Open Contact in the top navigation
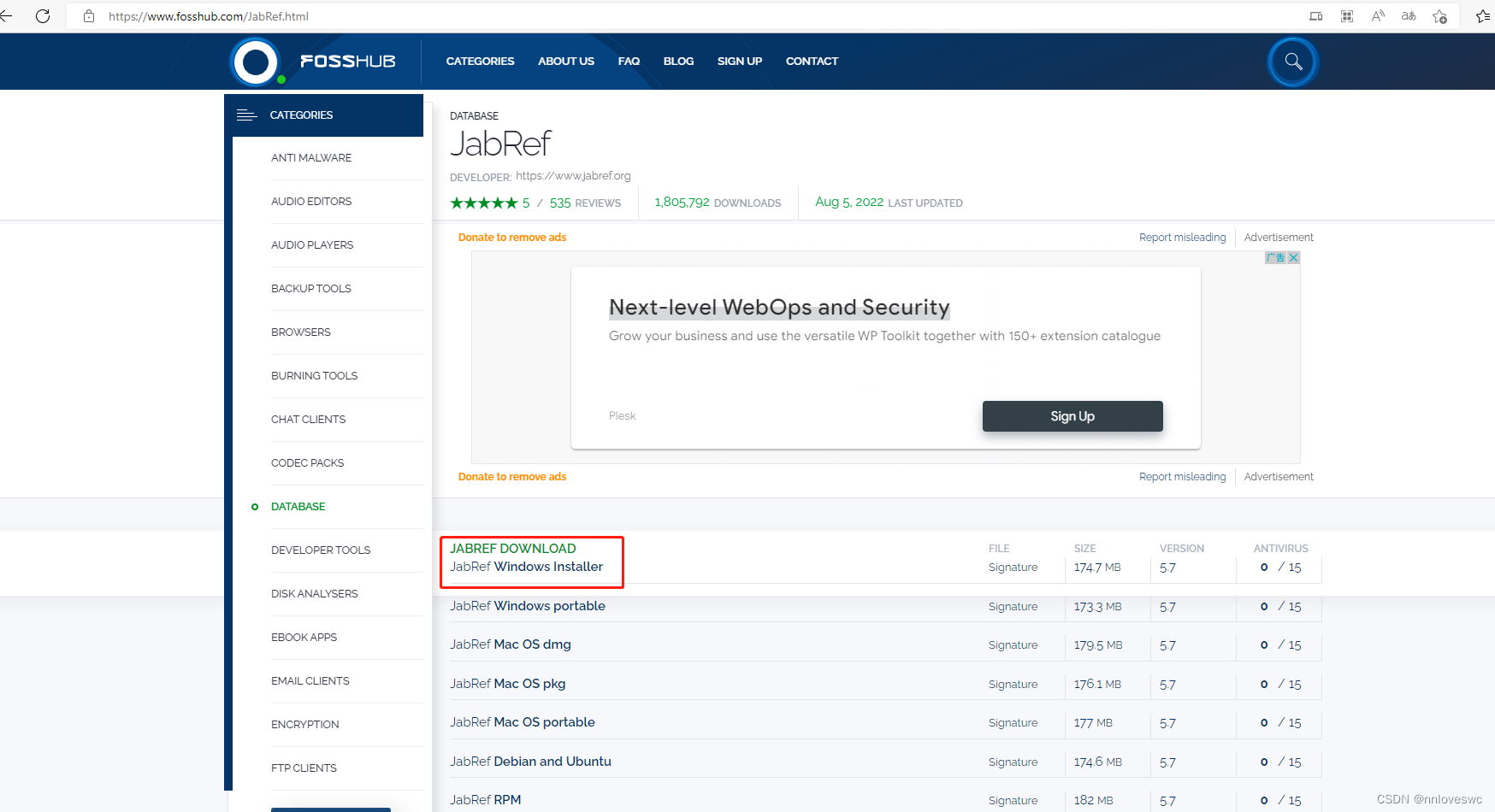 pyautogui.click(x=812, y=62)
